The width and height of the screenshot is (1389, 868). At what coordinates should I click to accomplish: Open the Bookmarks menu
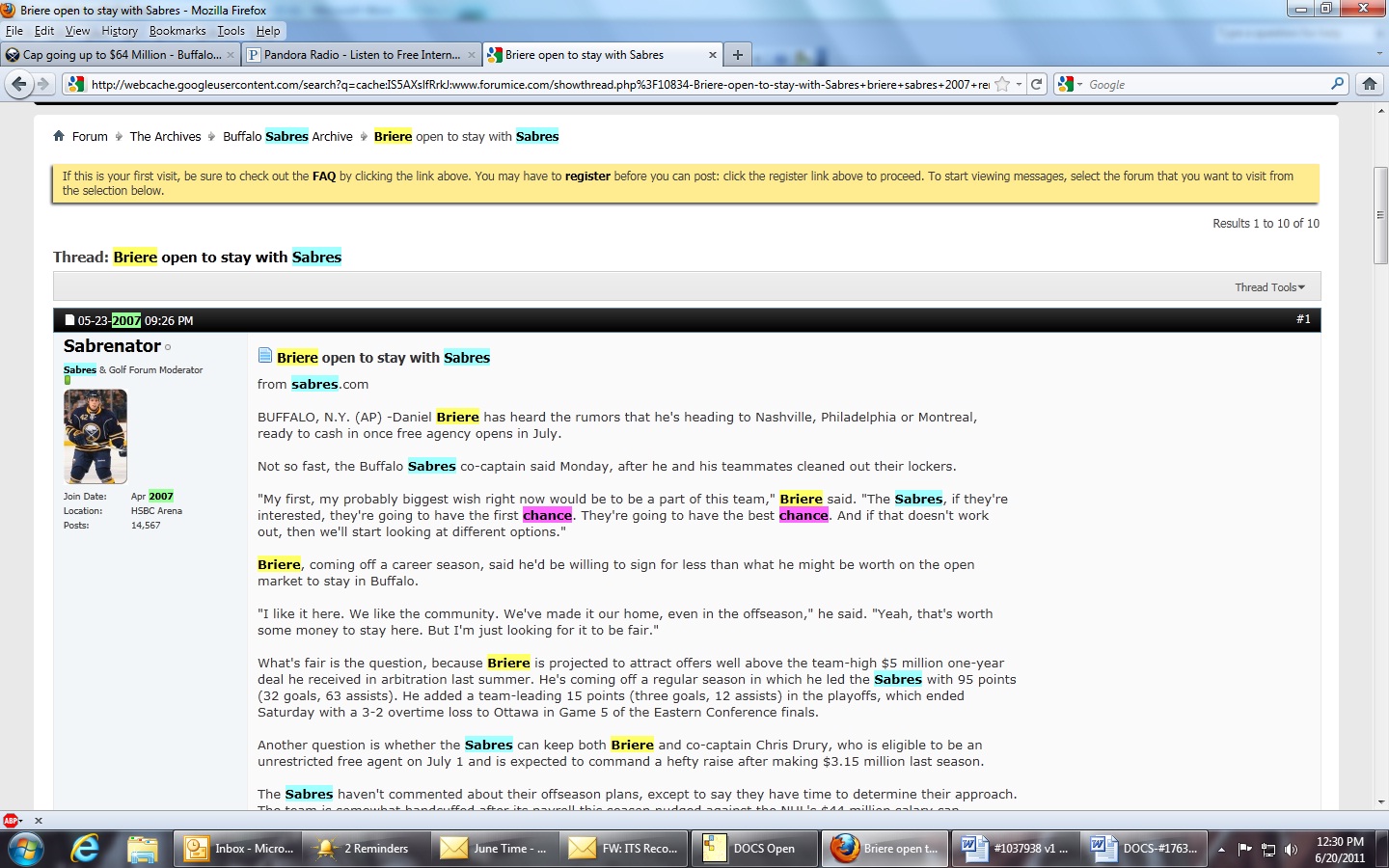[x=177, y=31]
